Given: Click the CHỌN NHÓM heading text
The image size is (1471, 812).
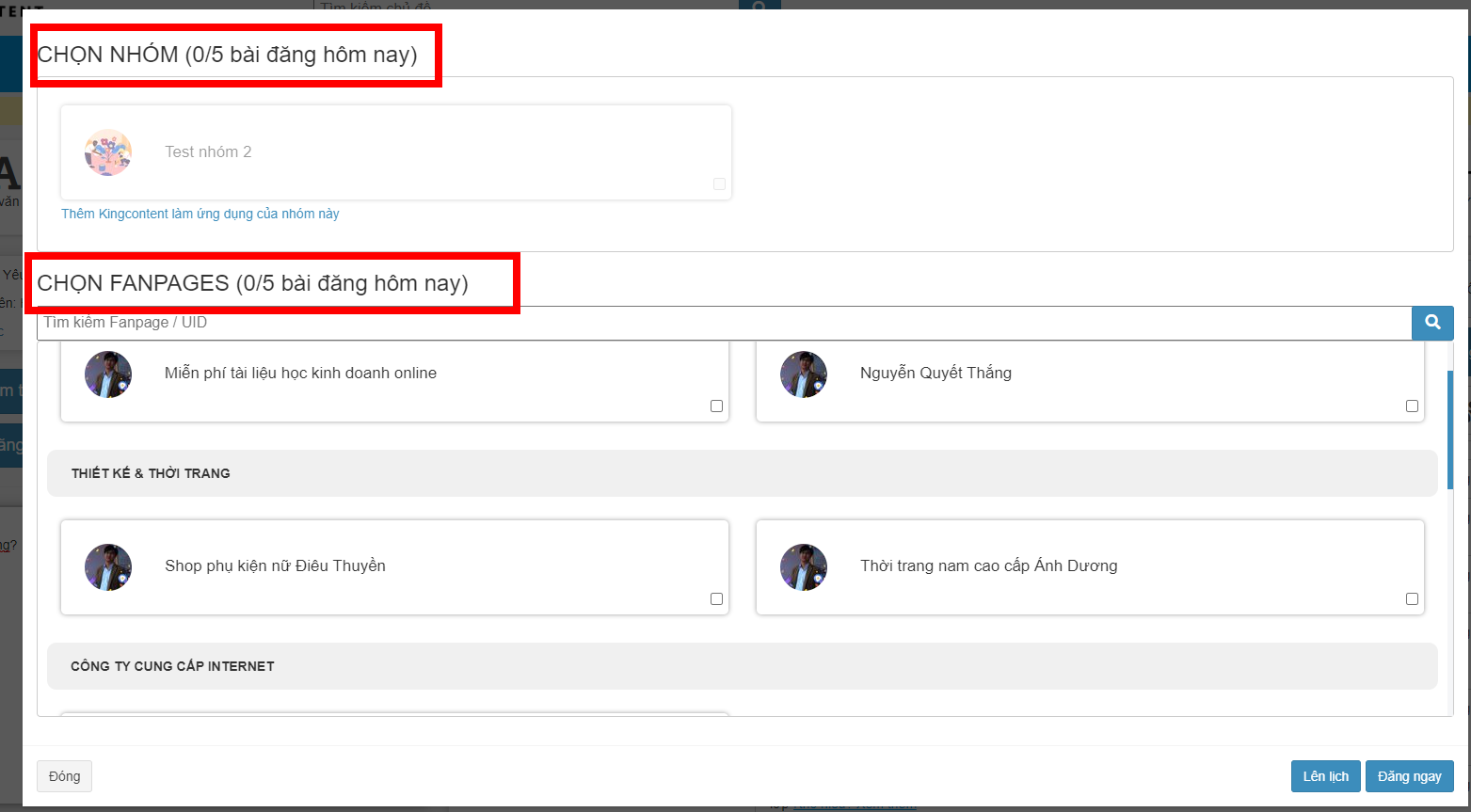Looking at the screenshot, I should 227,55.
